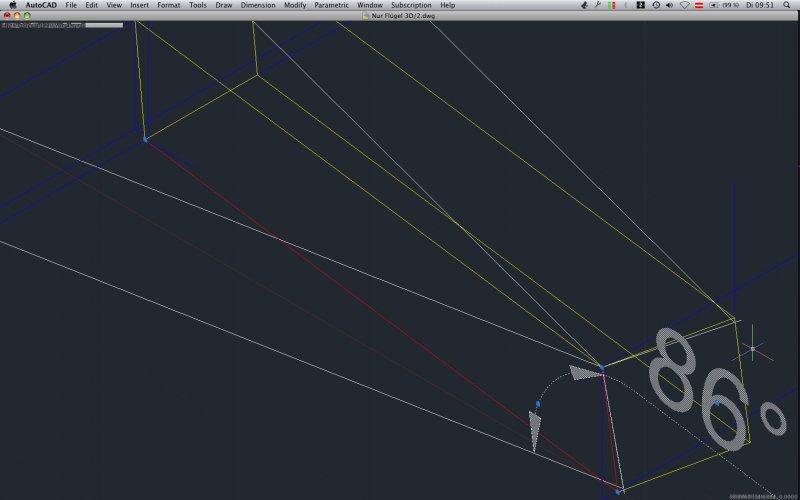Screen dimensions: 800x500
Task: Open the Parametric menu
Action: [332, 5]
